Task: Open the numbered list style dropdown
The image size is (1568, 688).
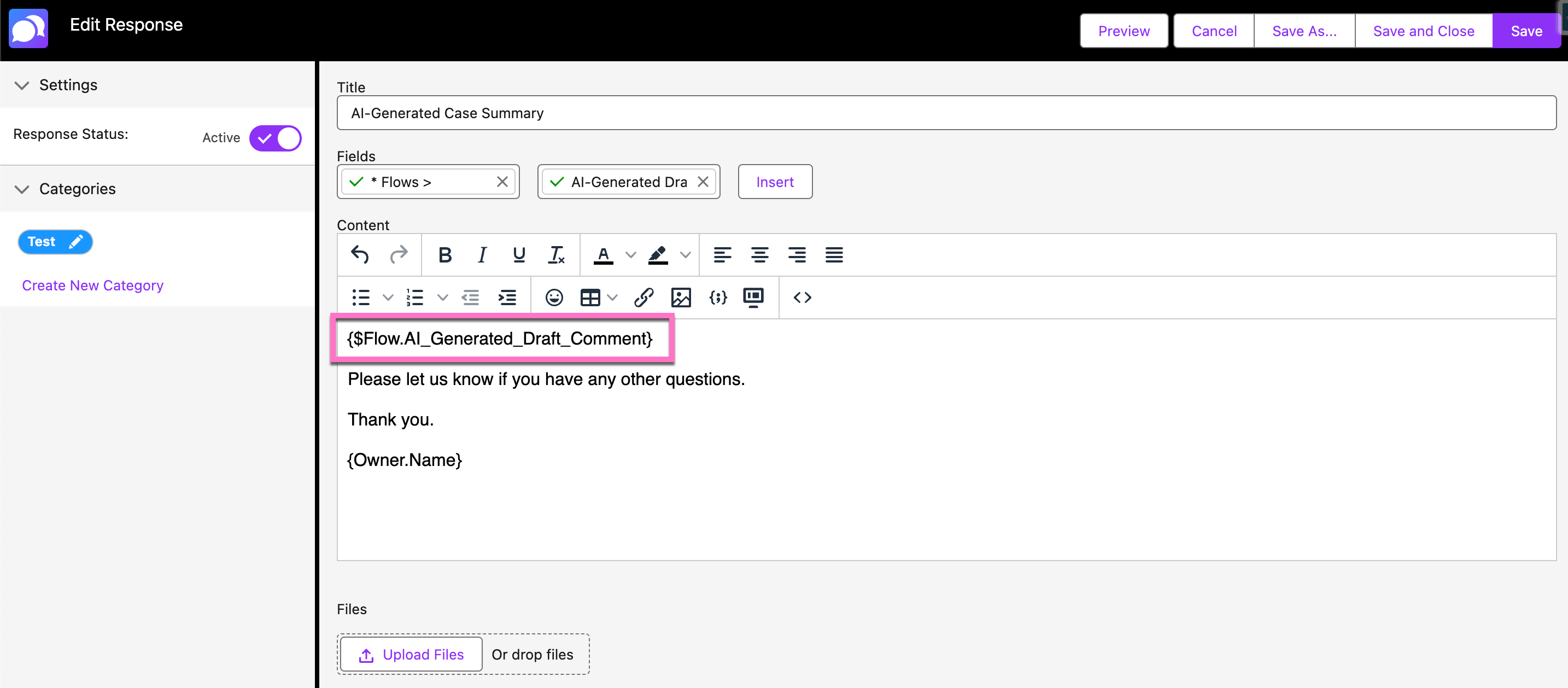Action: (x=442, y=297)
